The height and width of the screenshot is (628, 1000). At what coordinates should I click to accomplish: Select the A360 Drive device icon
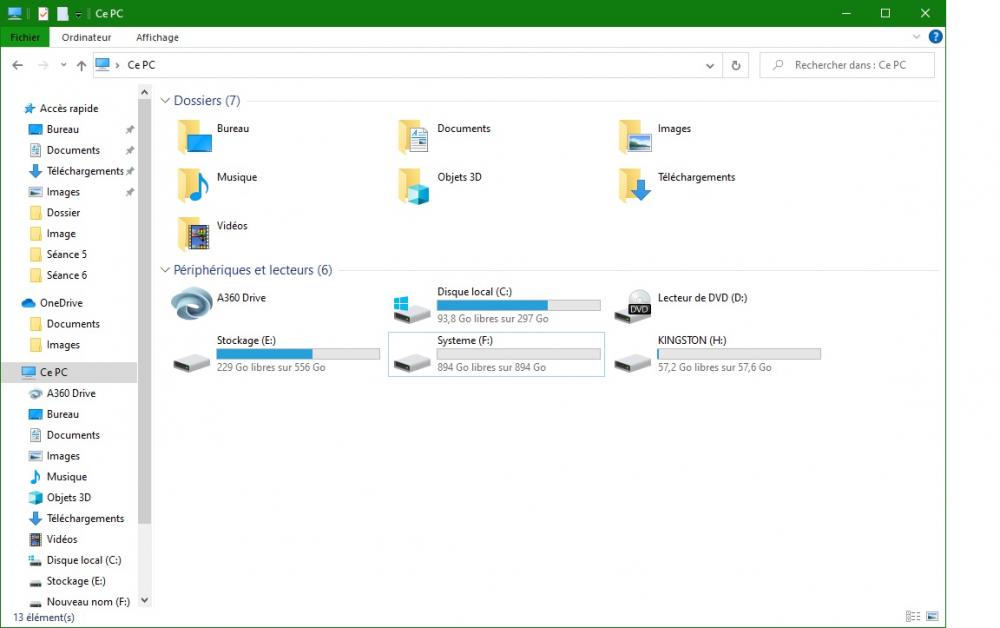[x=191, y=304]
